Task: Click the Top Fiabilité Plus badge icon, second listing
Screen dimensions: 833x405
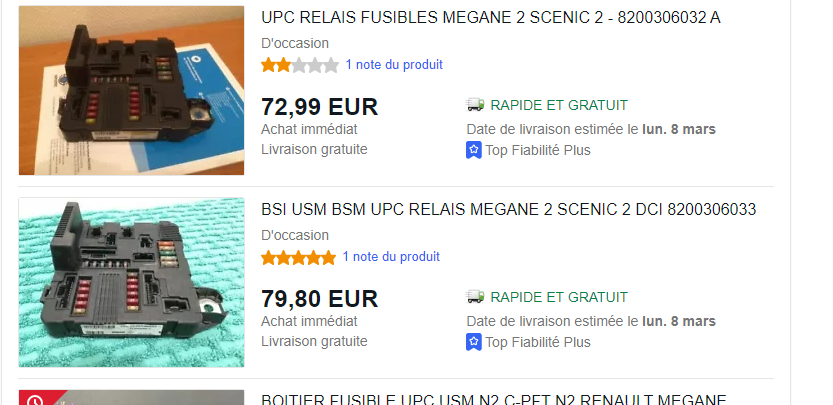Action: tap(473, 342)
